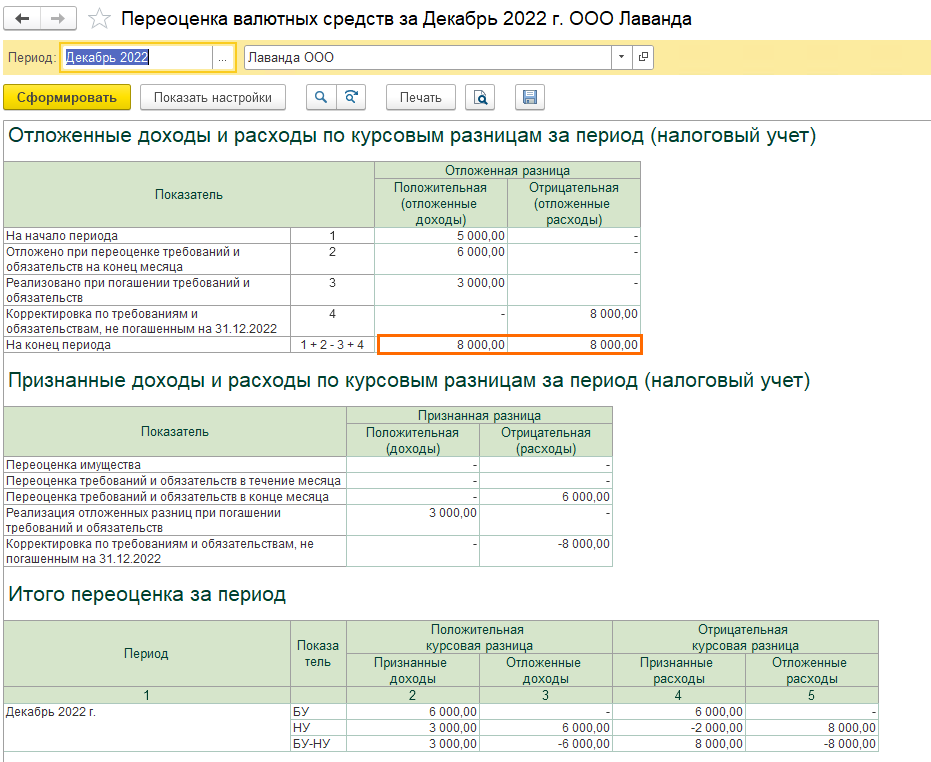
Task: Select Отрицательная курсовая разница header
Action: [745, 637]
